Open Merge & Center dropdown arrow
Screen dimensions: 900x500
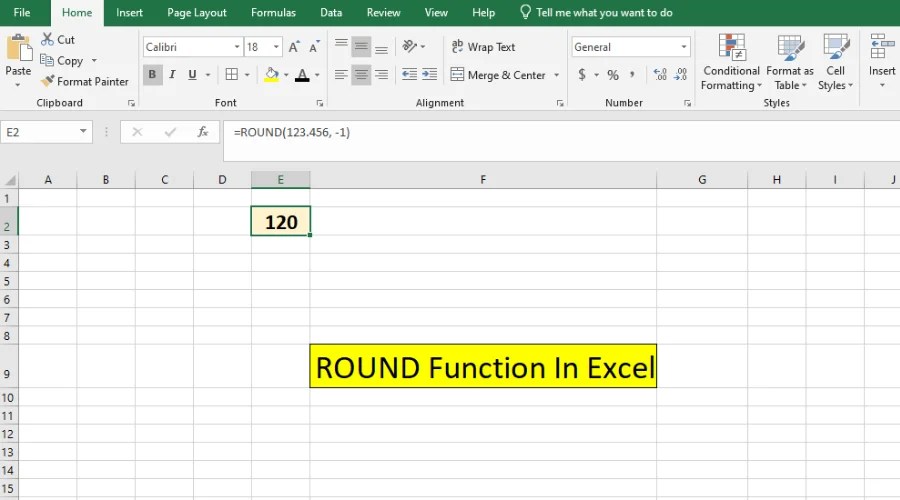pos(556,75)
